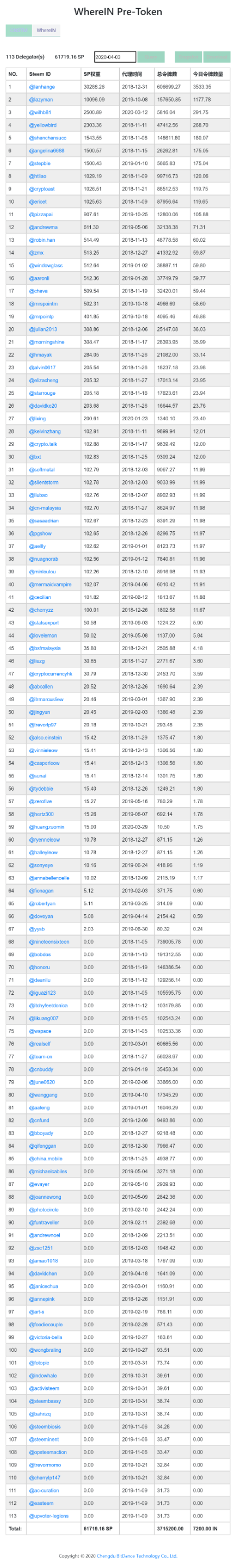
Task: Switch to the WhereIN tab
Action: point(46,30)
